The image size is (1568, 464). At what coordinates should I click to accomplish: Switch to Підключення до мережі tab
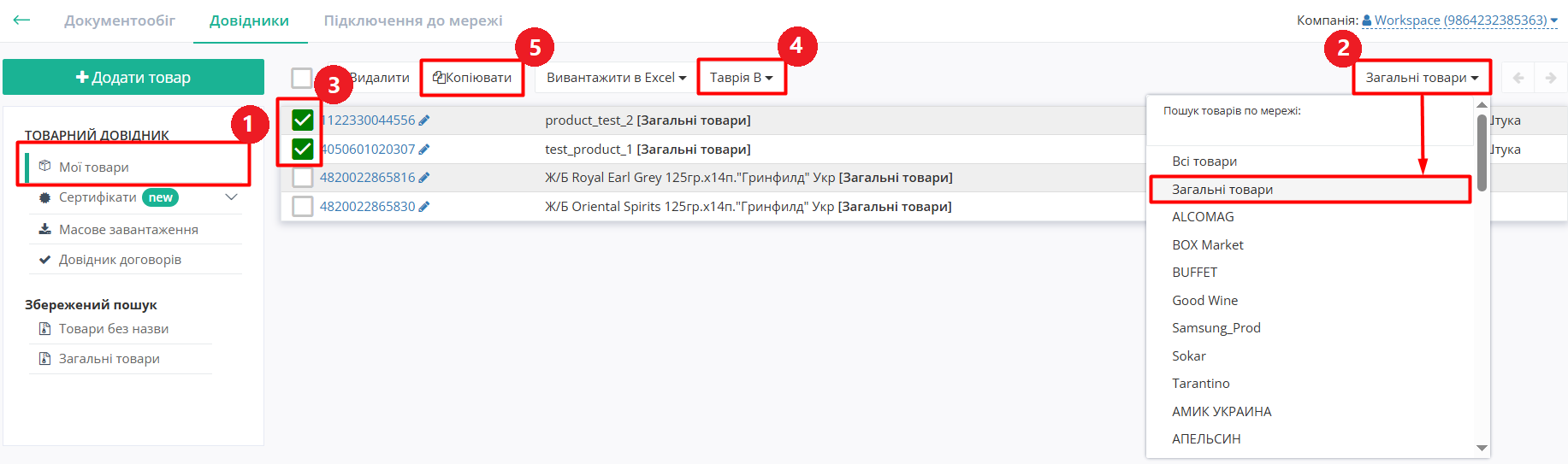pos(413,21)
